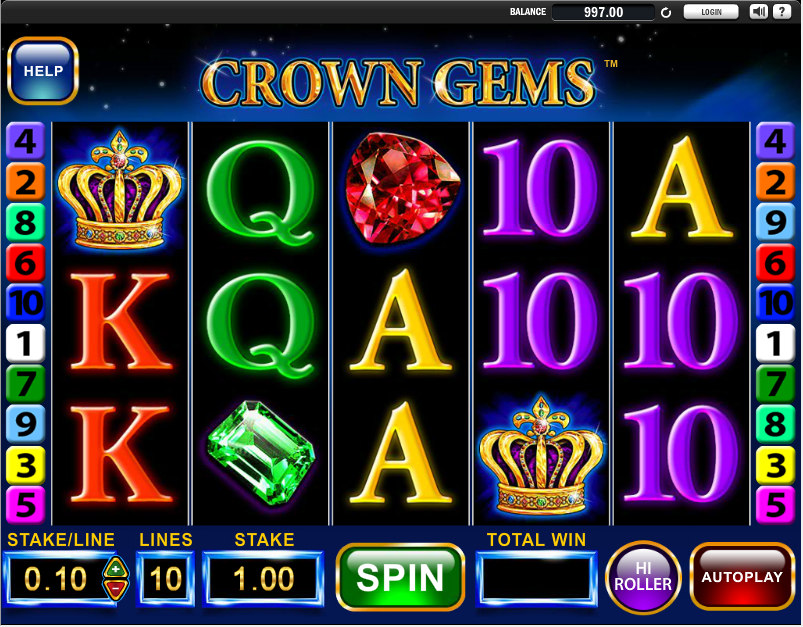This screenshot has height=627, width=803.
Task: Select the white payline 1 marker on left
Action: coord(25,343)
